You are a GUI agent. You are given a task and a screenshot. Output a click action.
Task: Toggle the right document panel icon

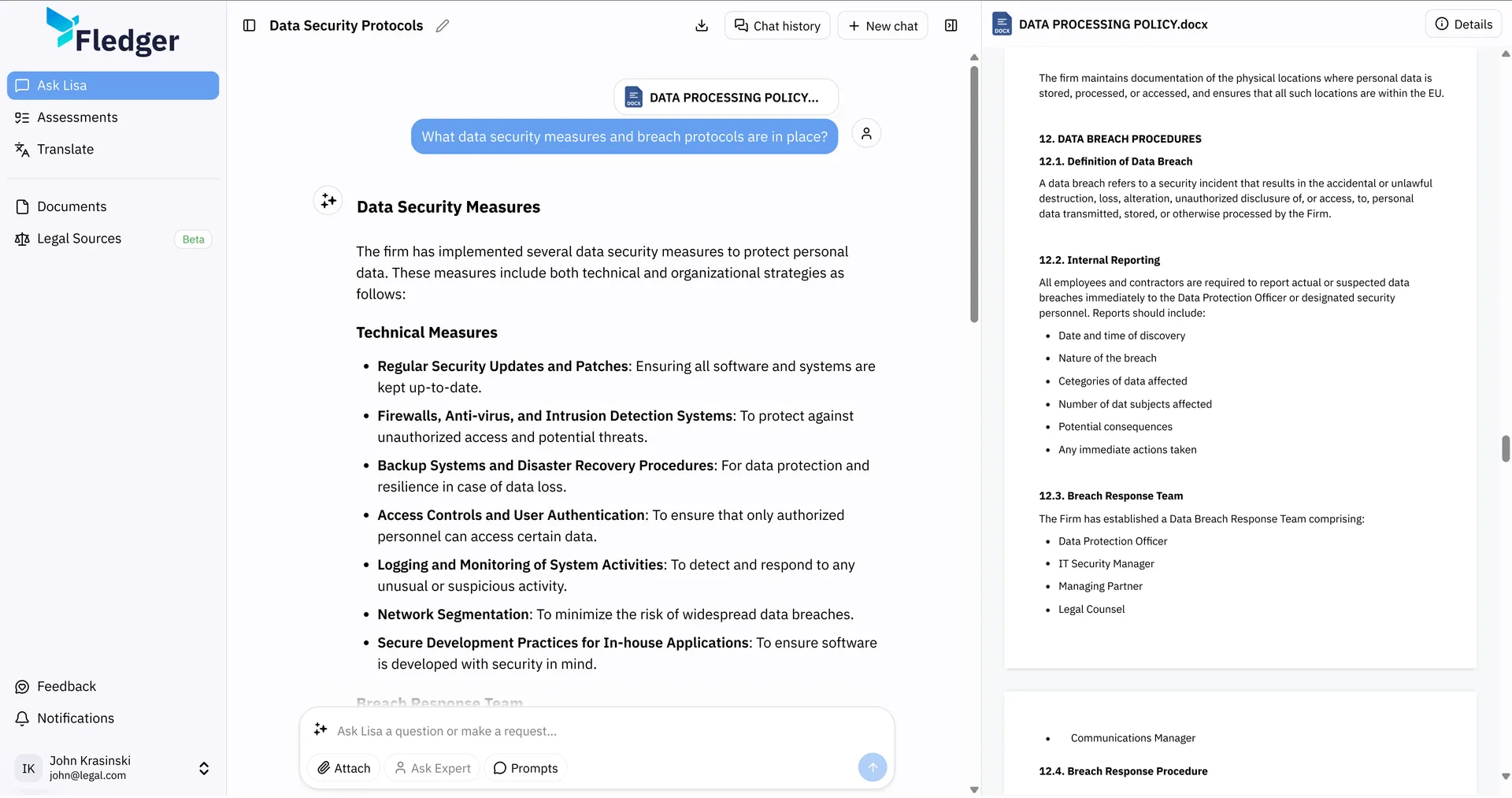tap(951, 25)
